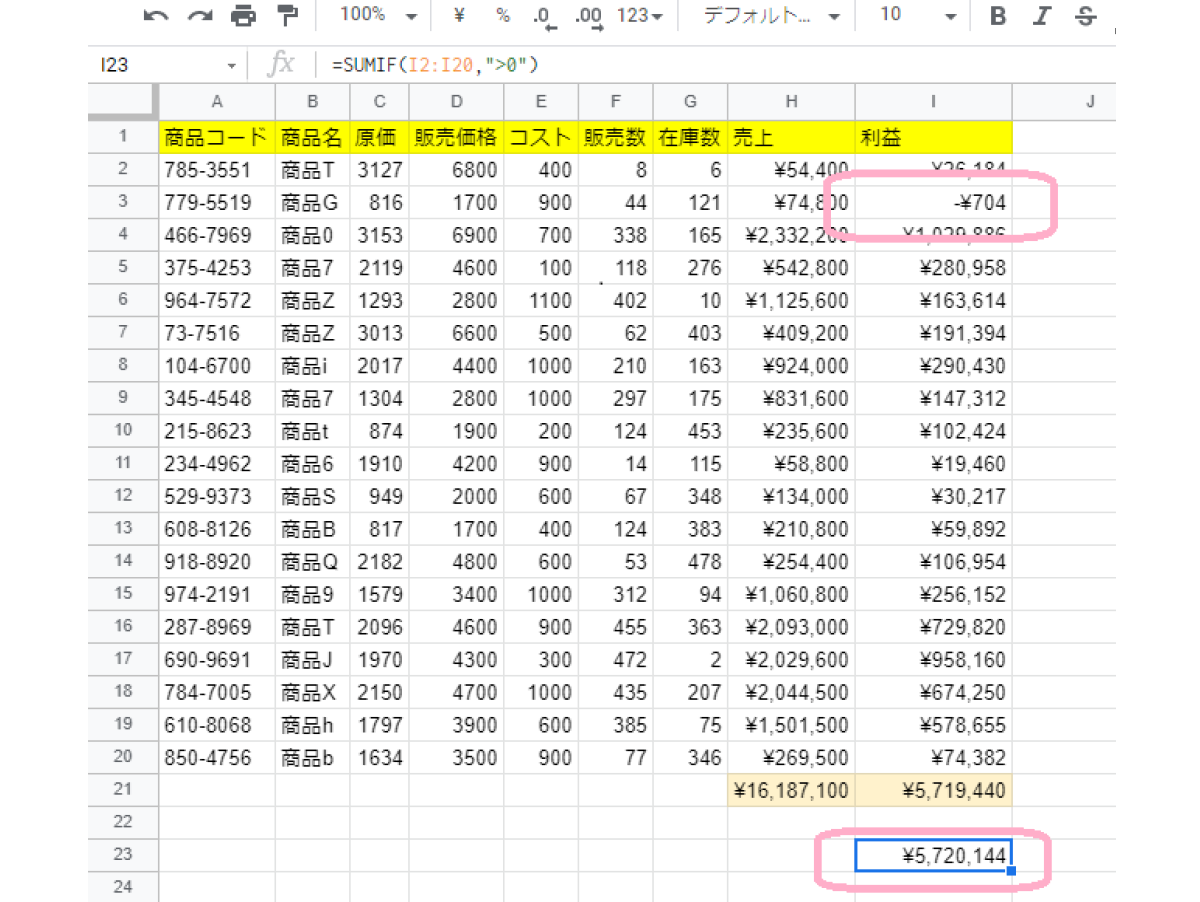Screen dimensions: 1200x902
Task: Open the 100% zoom dropdown
Action: [378, 15]
